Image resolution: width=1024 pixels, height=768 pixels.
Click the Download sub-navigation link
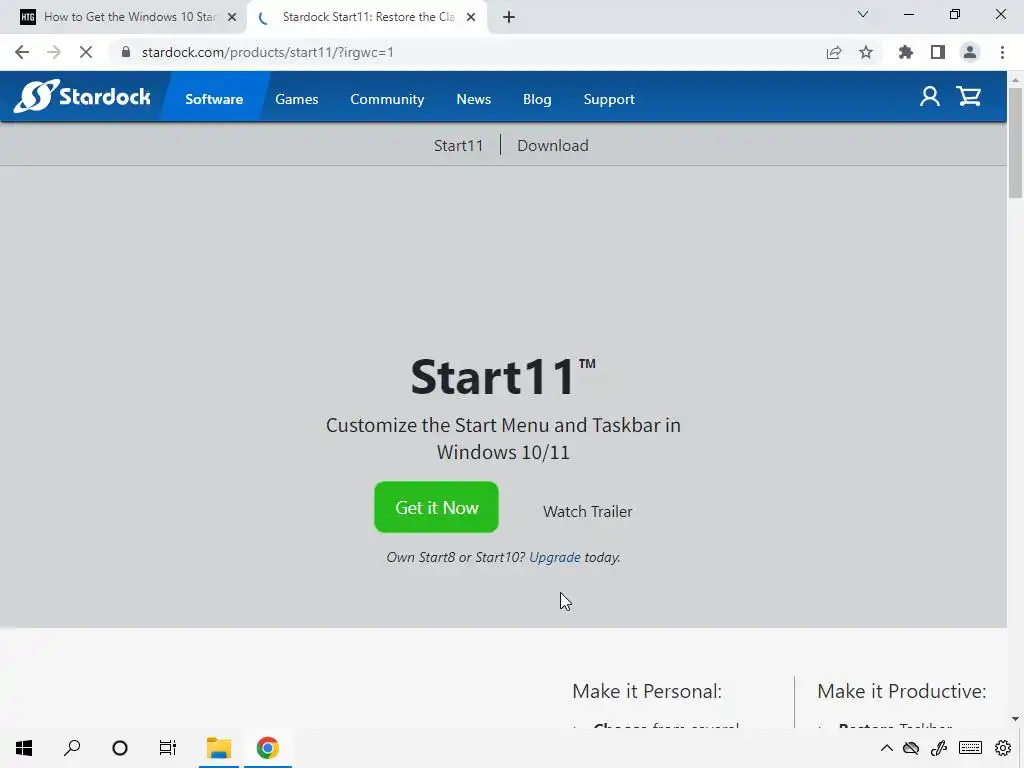click(552, 145)
